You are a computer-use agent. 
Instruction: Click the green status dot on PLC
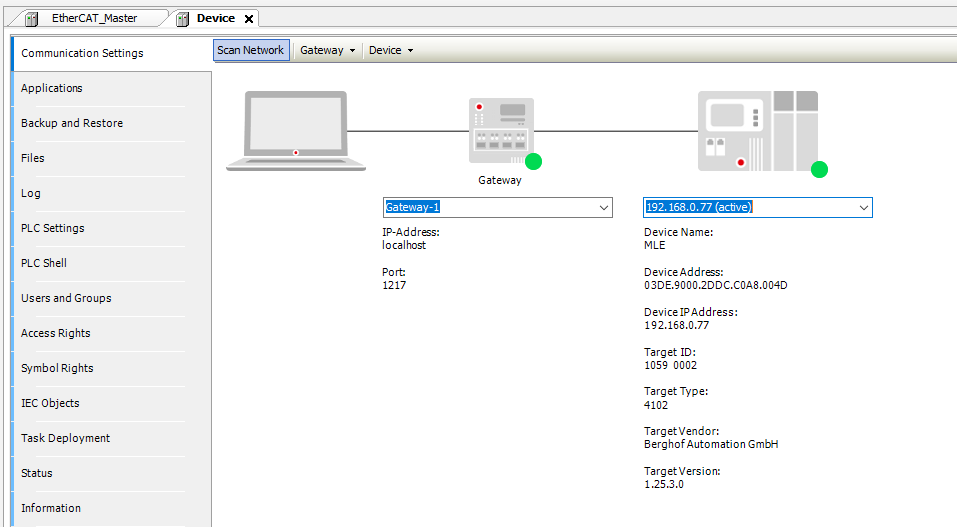819,169
